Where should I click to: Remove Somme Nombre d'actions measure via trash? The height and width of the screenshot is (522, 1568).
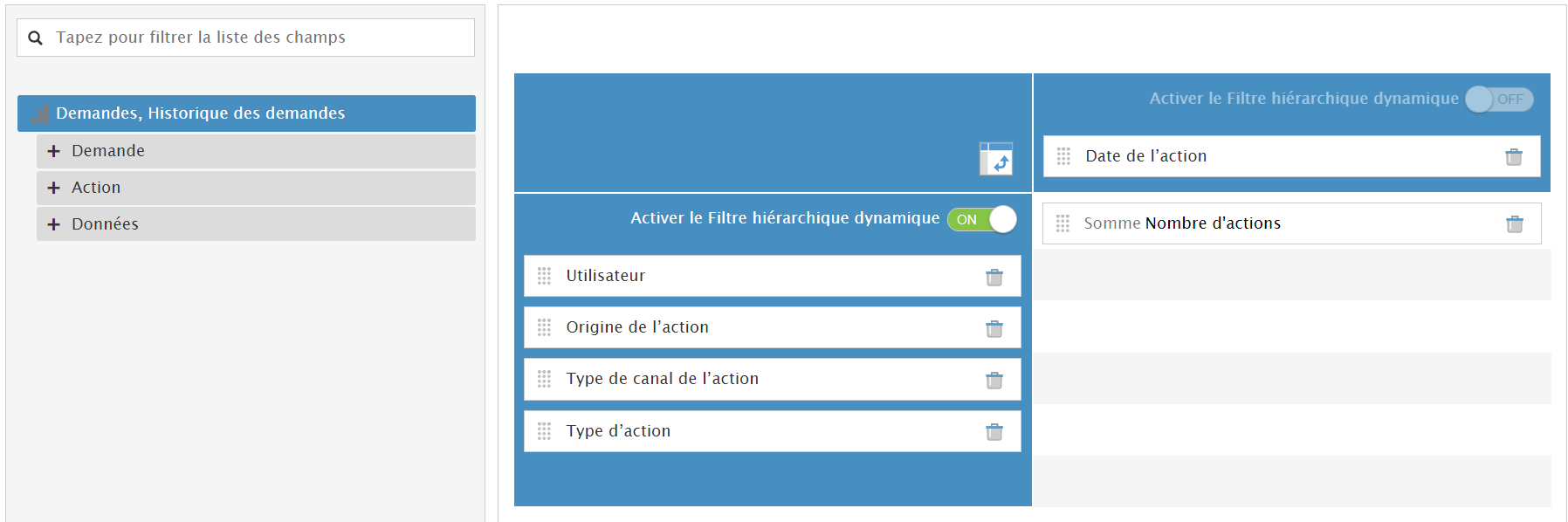[1514, 223]
